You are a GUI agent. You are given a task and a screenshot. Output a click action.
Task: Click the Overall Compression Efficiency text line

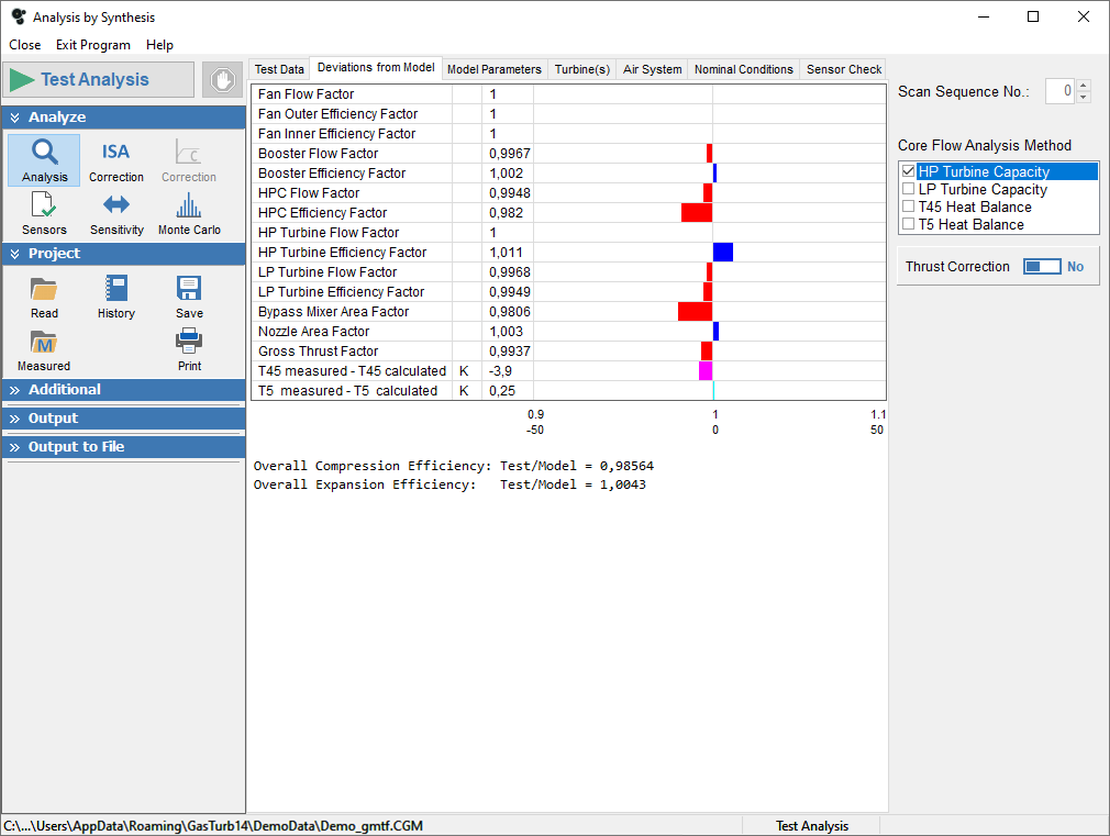coord(454,466)
